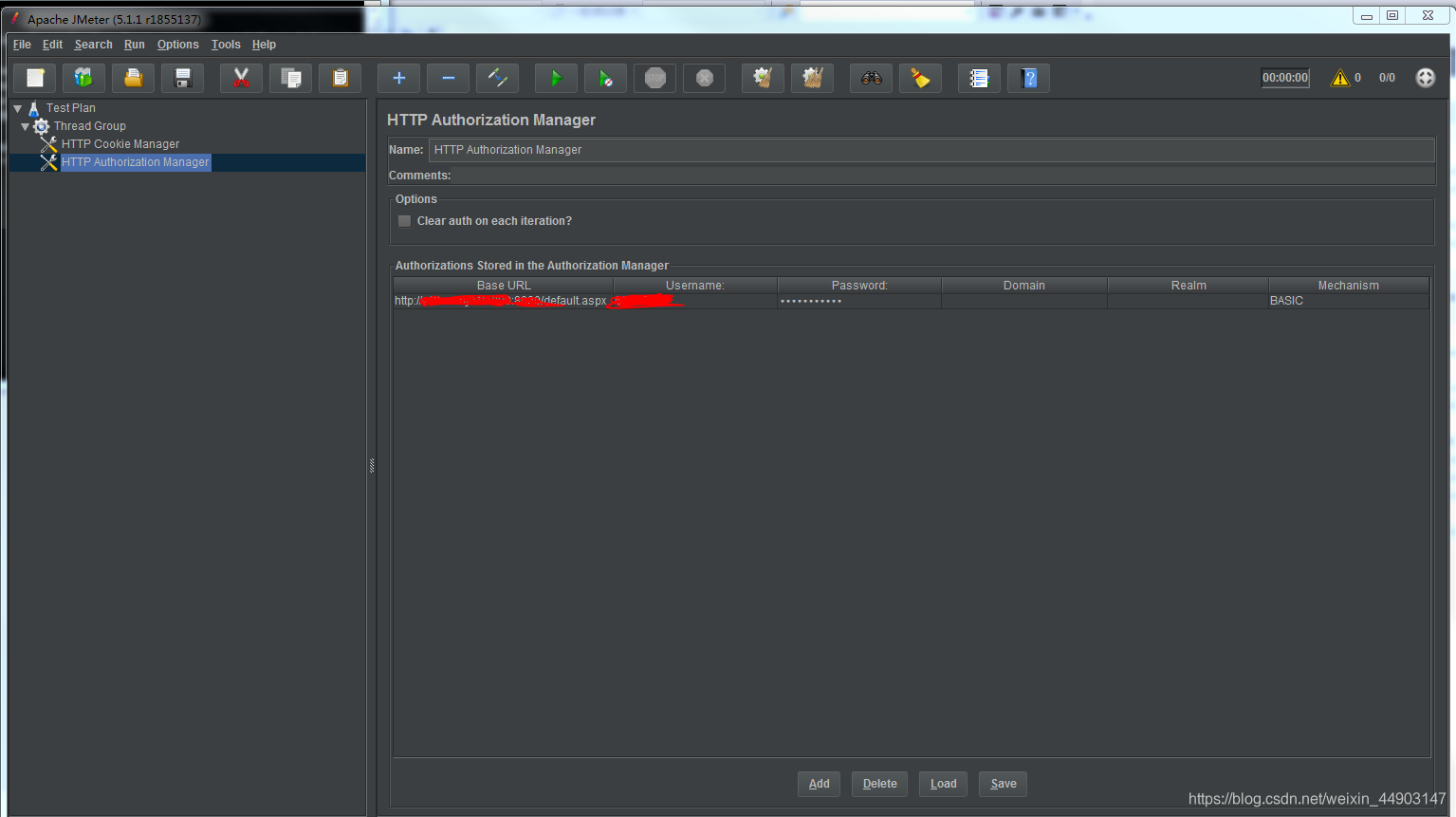
Task: Clear all results with double broom icon
Action: (812, 78)
